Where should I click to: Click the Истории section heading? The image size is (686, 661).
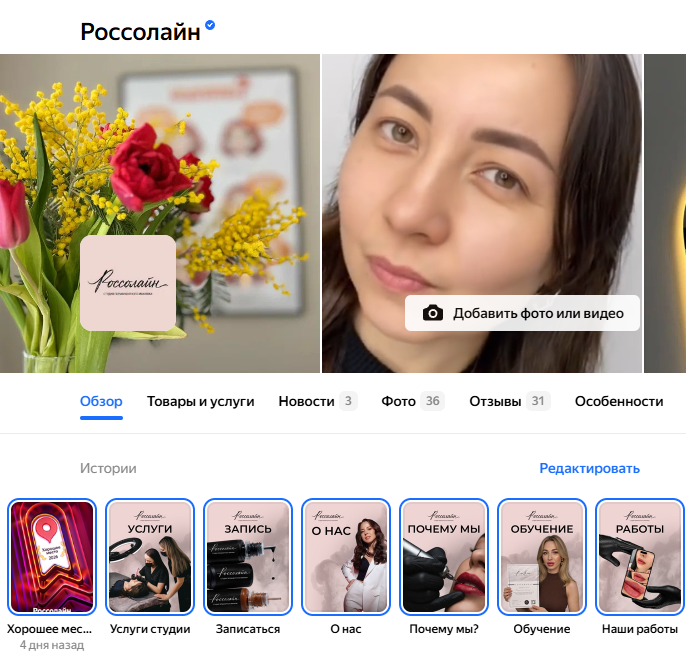pos(108,469)
